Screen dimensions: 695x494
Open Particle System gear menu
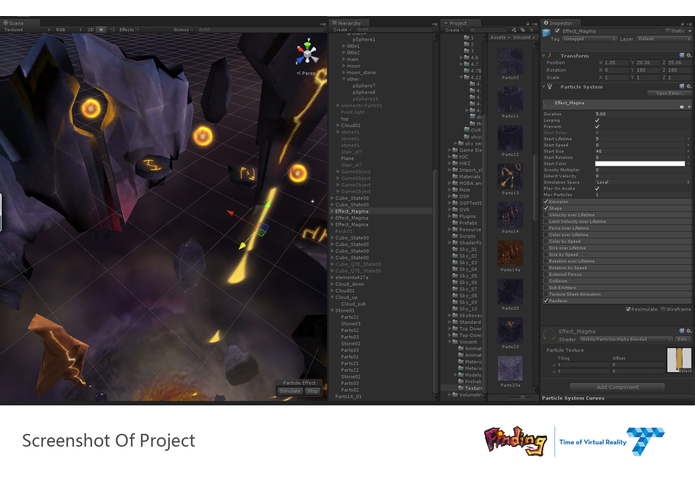[x=689, y=86]
